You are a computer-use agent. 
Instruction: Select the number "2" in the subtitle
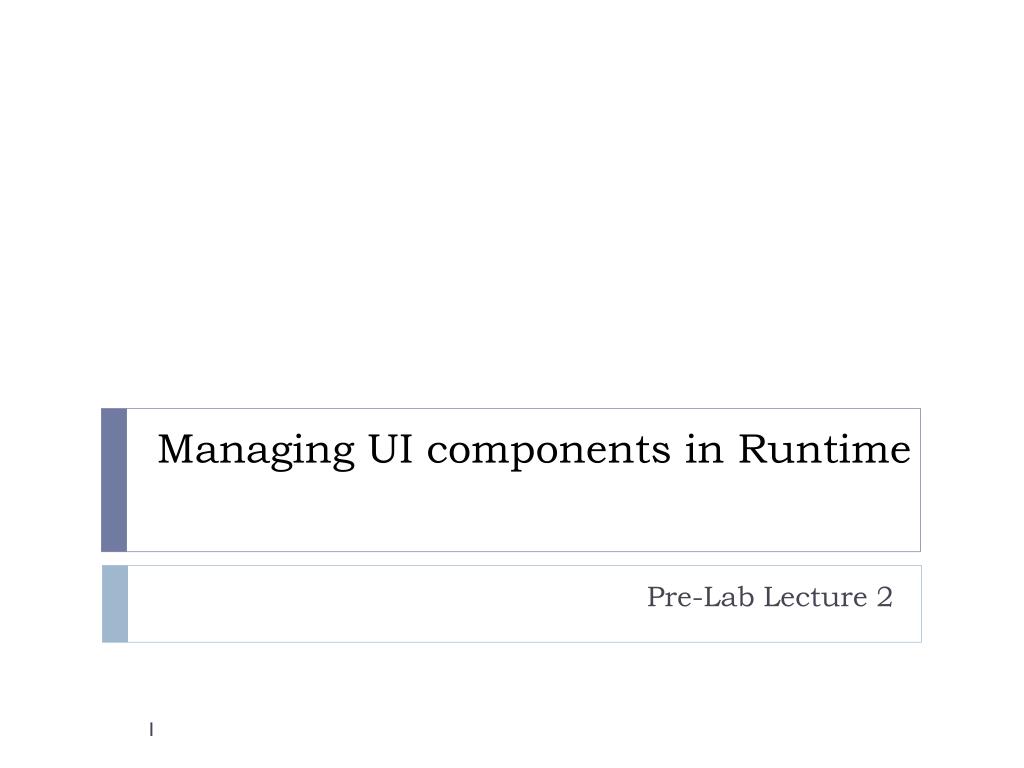click(885, 597)
